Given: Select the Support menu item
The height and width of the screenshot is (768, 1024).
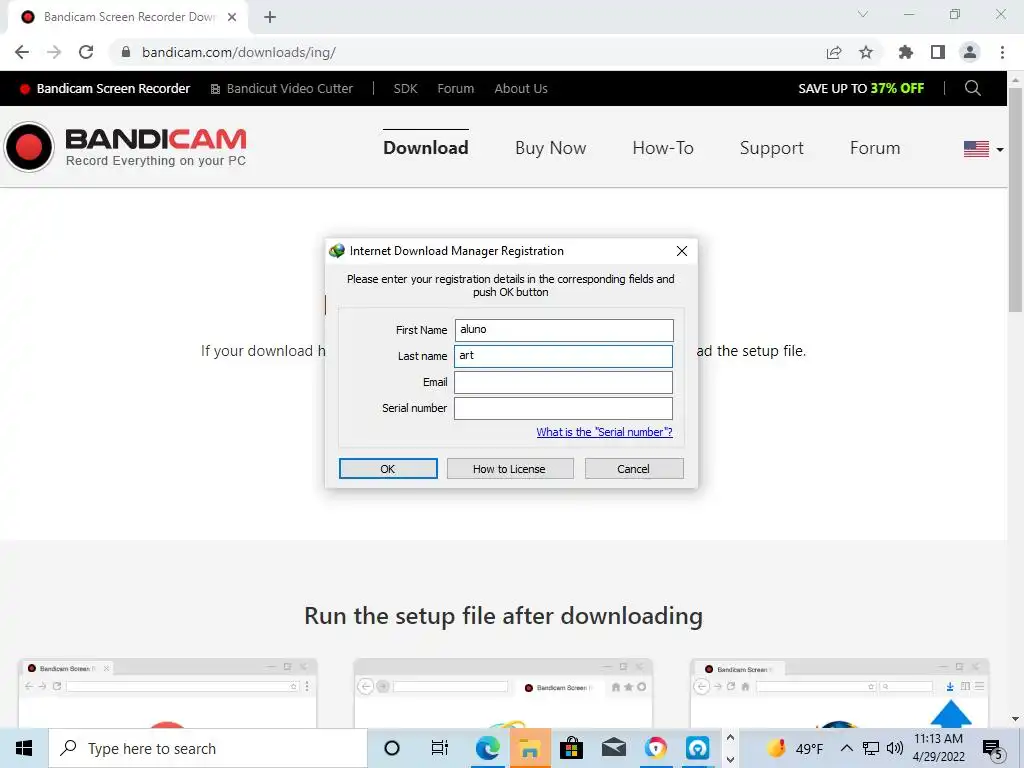Looking at the screenshot, I should 771,148.
